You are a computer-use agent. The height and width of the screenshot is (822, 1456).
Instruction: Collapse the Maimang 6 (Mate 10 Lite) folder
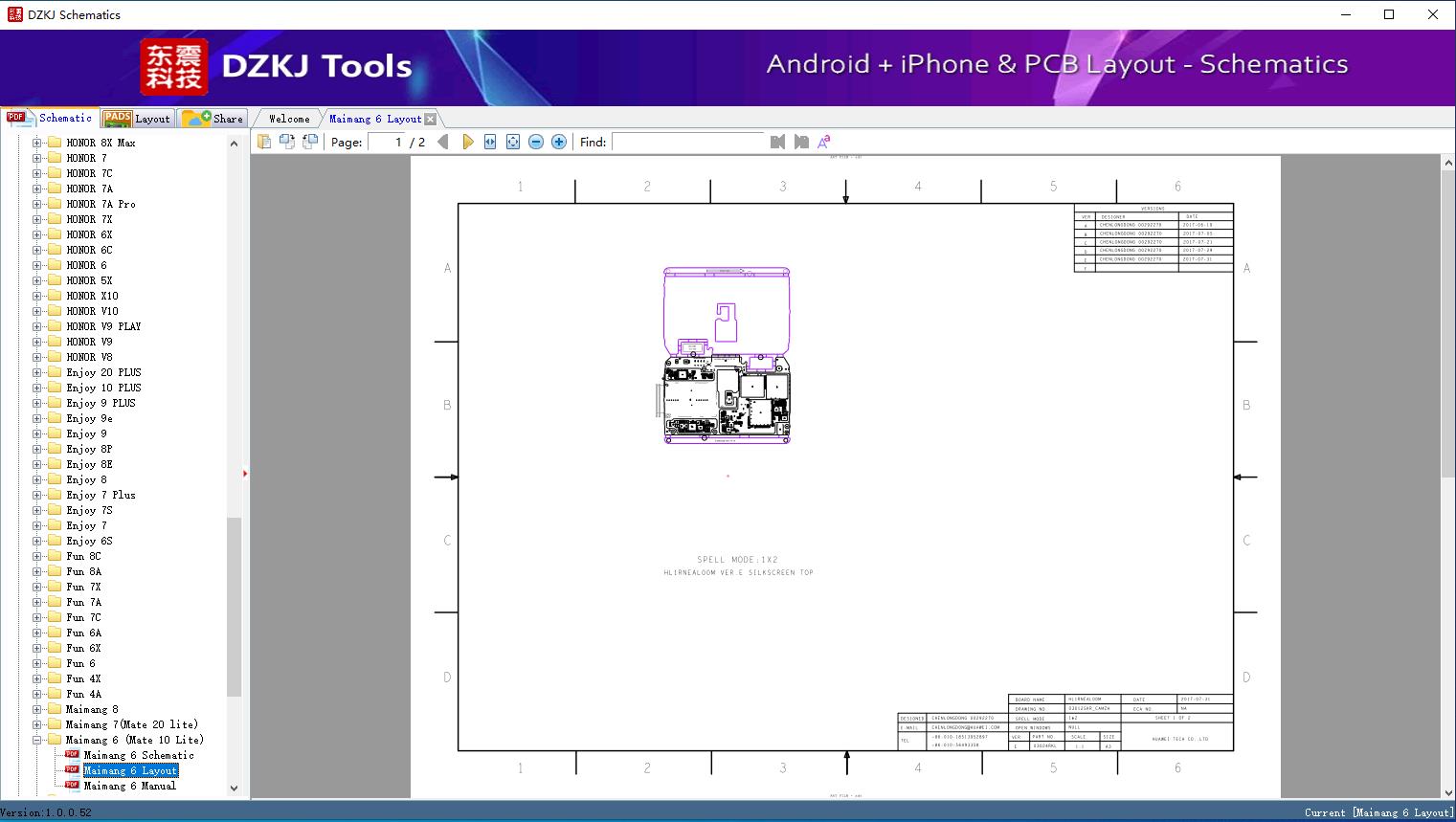click(37, 740)
